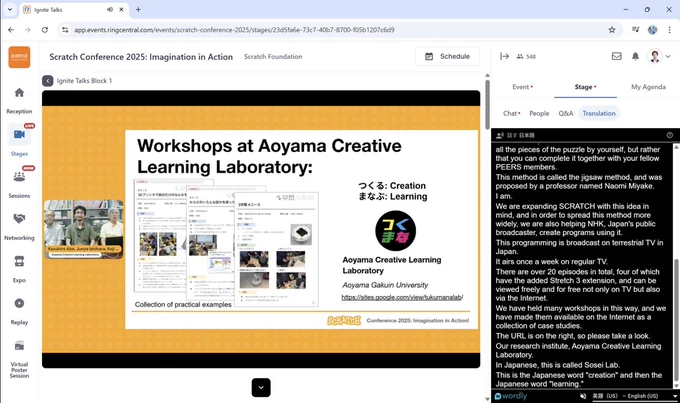View site information icon in address bar
Viewport: 680px width, 403px height.
(x=65, y=30)
